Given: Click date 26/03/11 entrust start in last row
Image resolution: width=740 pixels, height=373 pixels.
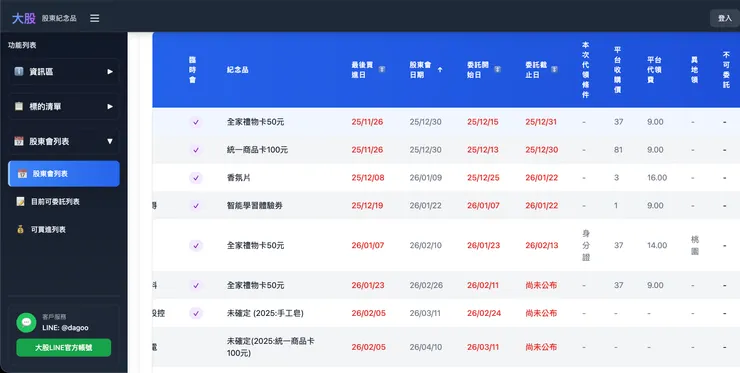Looking at the screenshot, I should [x=483, y=347].
